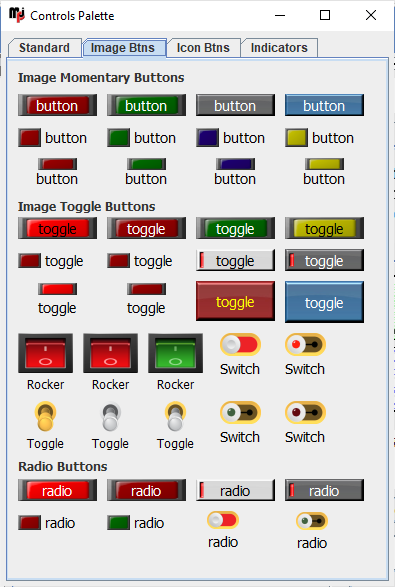Click the Switch with dark red dot
This screenshot has height=587, width=395.
(x=305, y=413)
